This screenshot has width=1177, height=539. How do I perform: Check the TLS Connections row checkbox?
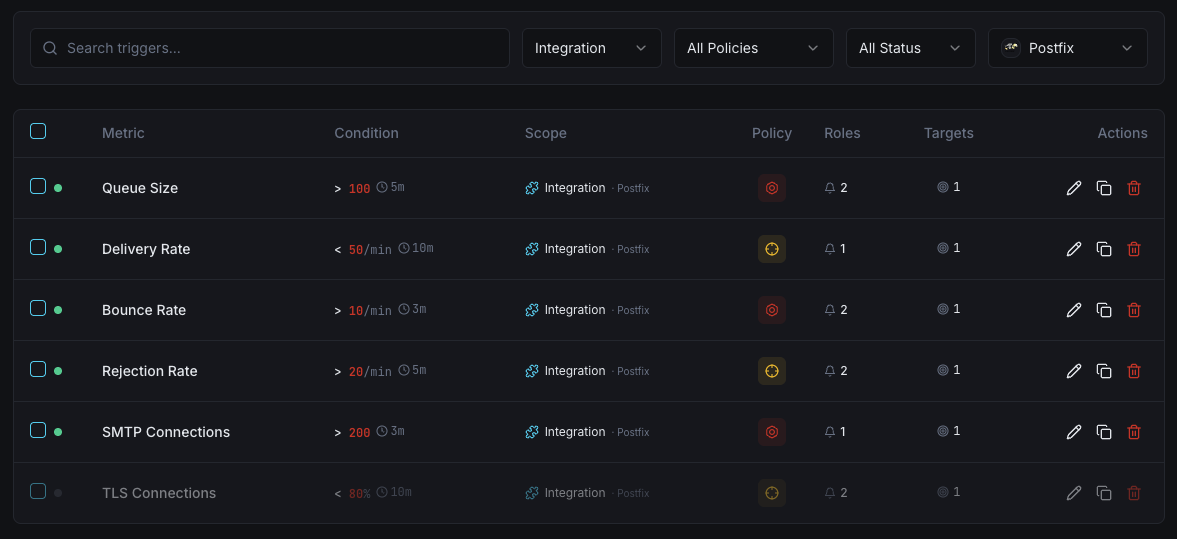[x=38, y=491]
